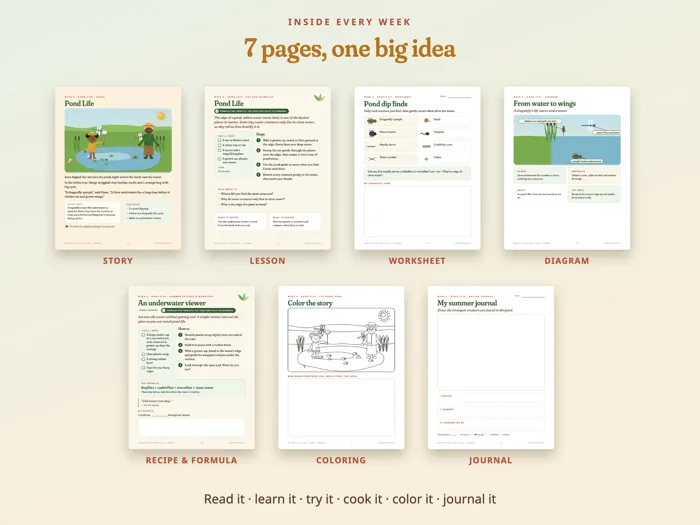Viewport: 700px width, 525px height.
Task: Click the small red icon below Story text boxes
Action: click(x=67, y=226)
